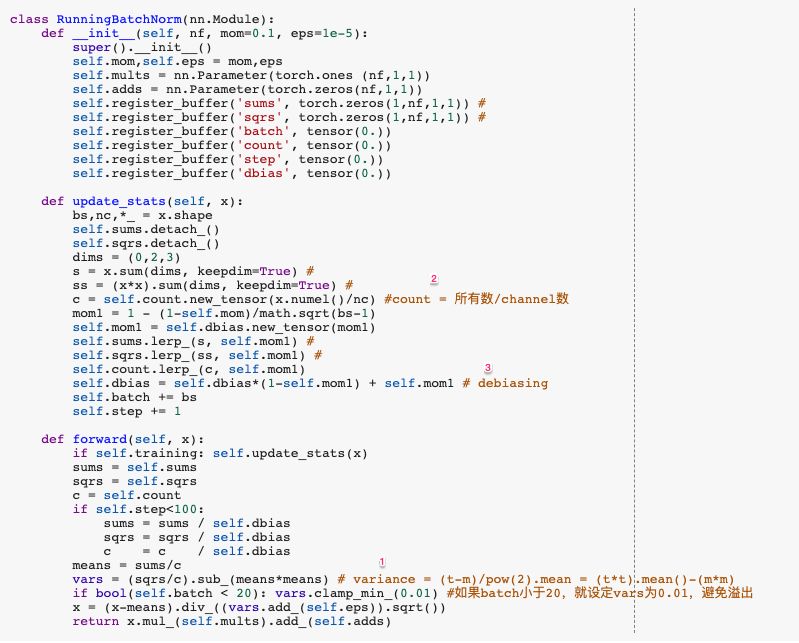The height and width of the screenshot is (643, 799).
Task: Click the '#count = 所有数/channel数' comment
Action: coord(476,299)
